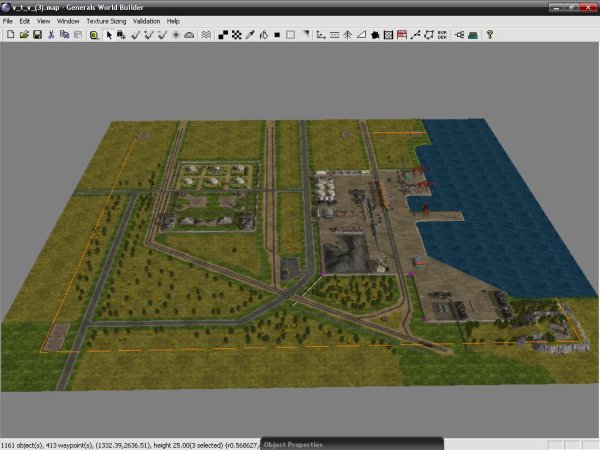The image size is (600, 450).
Task: Select the pointer arrow tool
Action: pyautogui.click(x=110, y=34)
